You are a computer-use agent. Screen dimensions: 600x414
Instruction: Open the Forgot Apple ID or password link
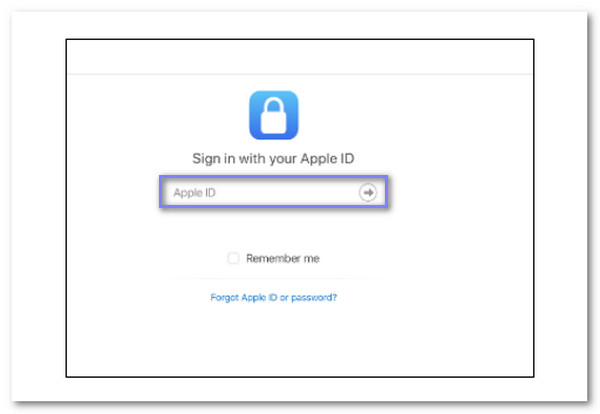point(274,297)
